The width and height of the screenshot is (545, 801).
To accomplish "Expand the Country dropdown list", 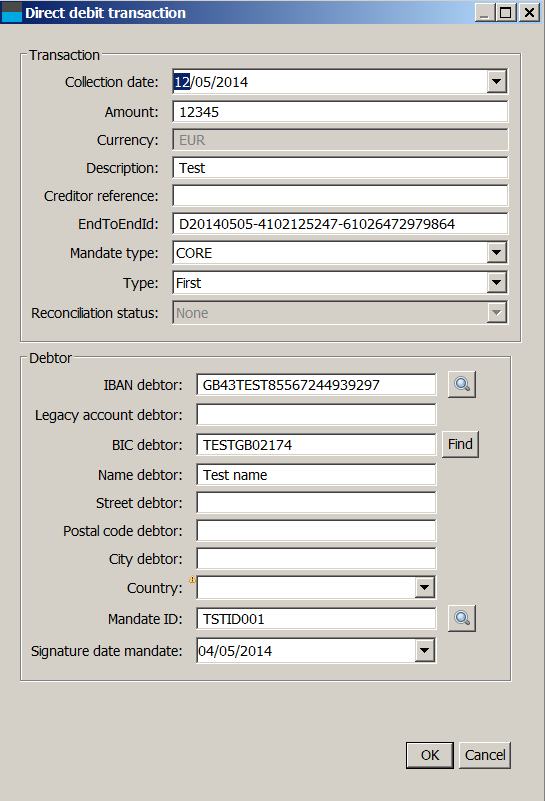I will click(424, 587).
